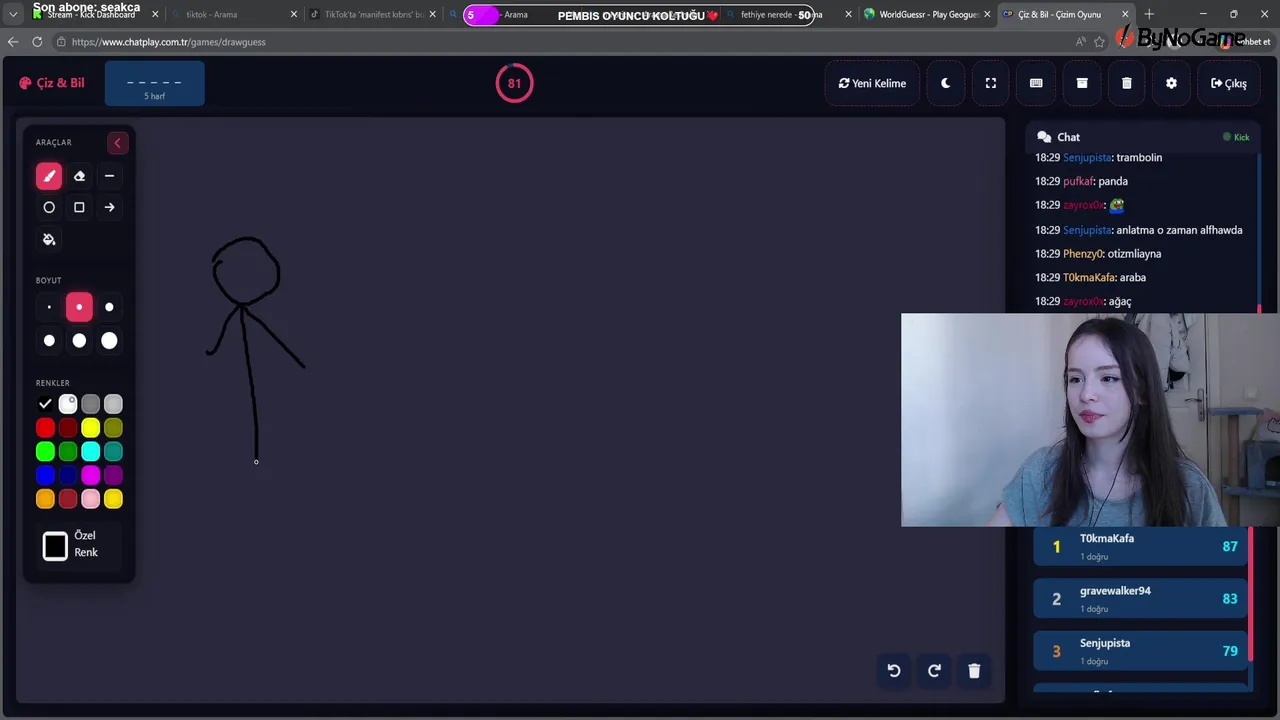This screenshot has height=720, width=1280.
Task: Click chat message 'trambolin'
Action: [x=1139, y=158]
